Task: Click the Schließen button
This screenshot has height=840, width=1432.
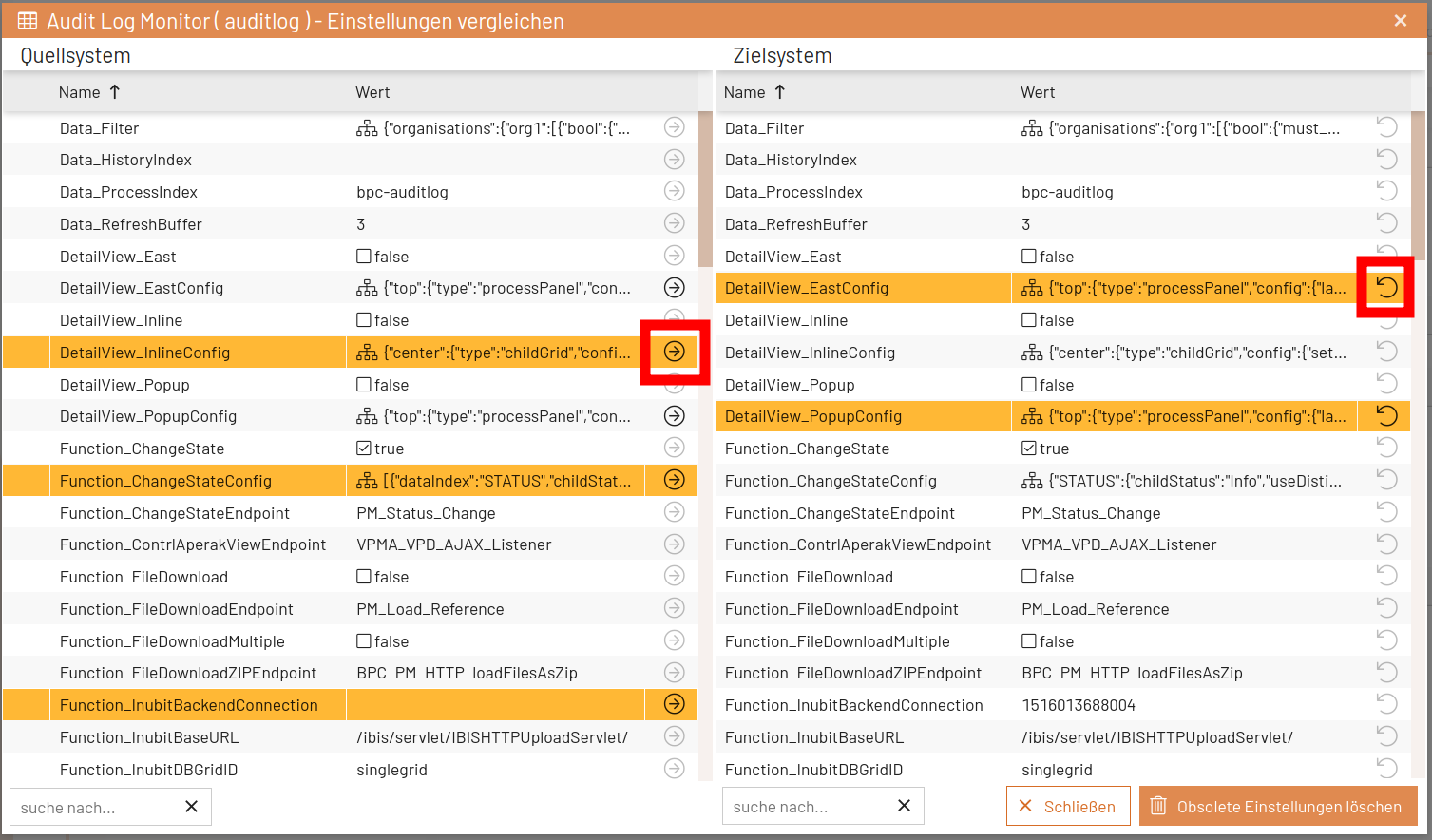Action: pyautogui.click(x=1068, y=806)
